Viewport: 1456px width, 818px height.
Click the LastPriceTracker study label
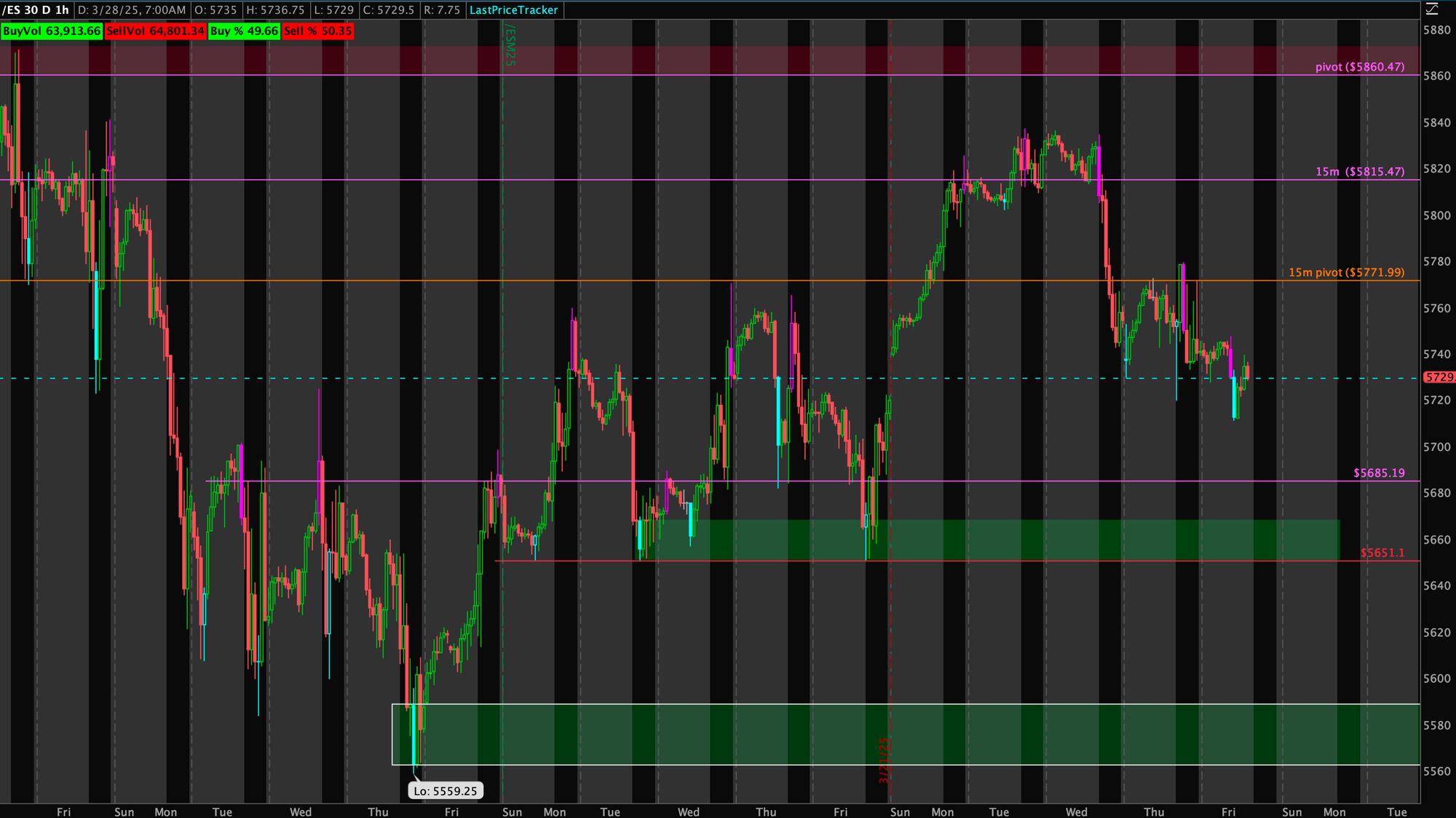513,10
